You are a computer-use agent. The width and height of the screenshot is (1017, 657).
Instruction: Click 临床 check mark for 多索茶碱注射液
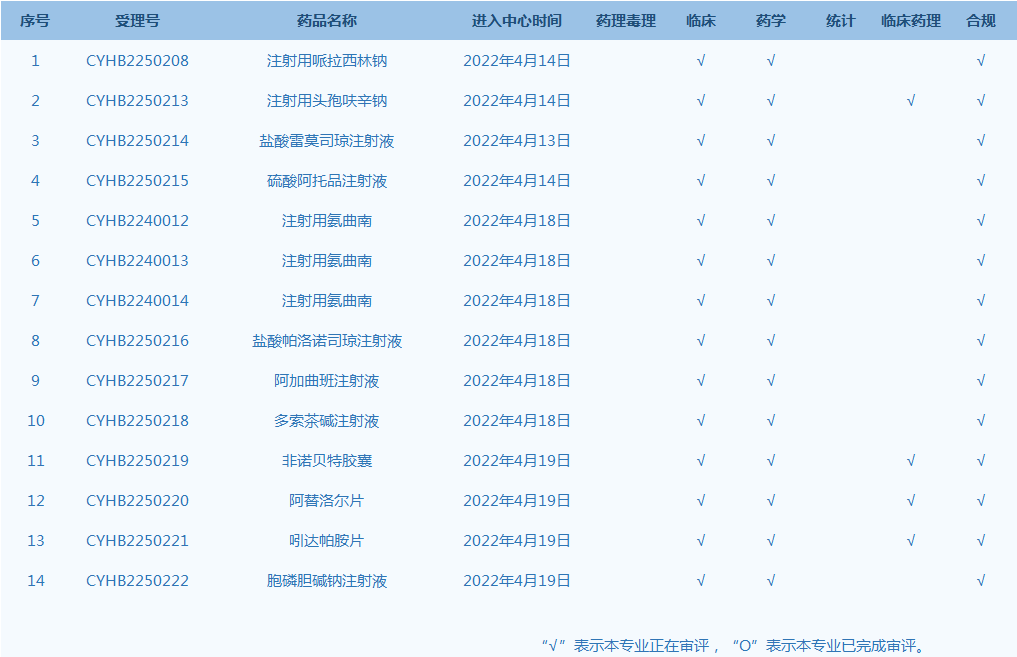point(700,421)
